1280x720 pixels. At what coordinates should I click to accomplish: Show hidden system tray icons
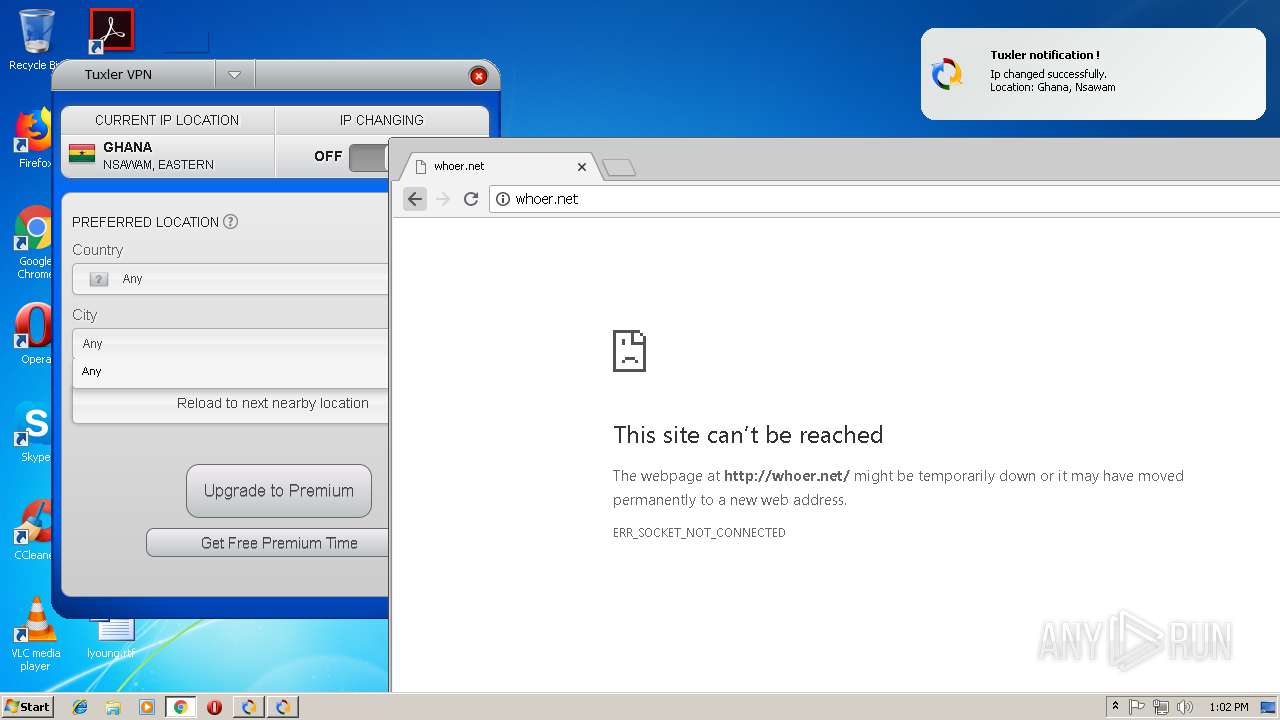[1115, 707]
